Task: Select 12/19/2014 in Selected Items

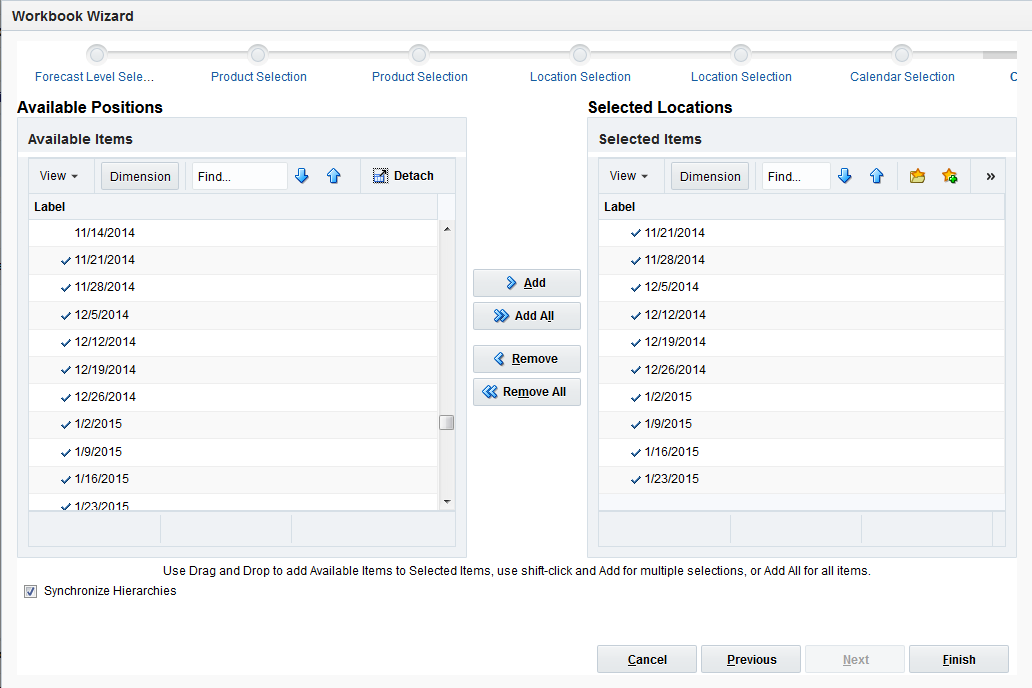Action: tap(802, 342)
